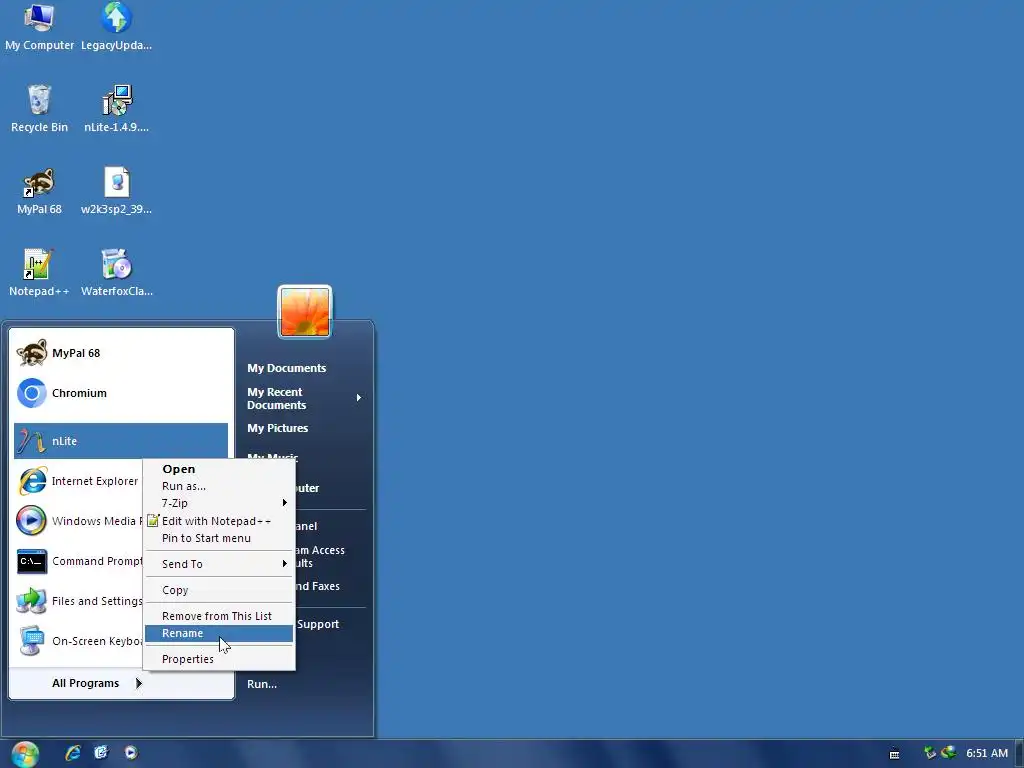Image resolution: width=1024 pixels, height=768 pixels.
Task: Choose Run as... in the context menu
Action: [219, 486]
